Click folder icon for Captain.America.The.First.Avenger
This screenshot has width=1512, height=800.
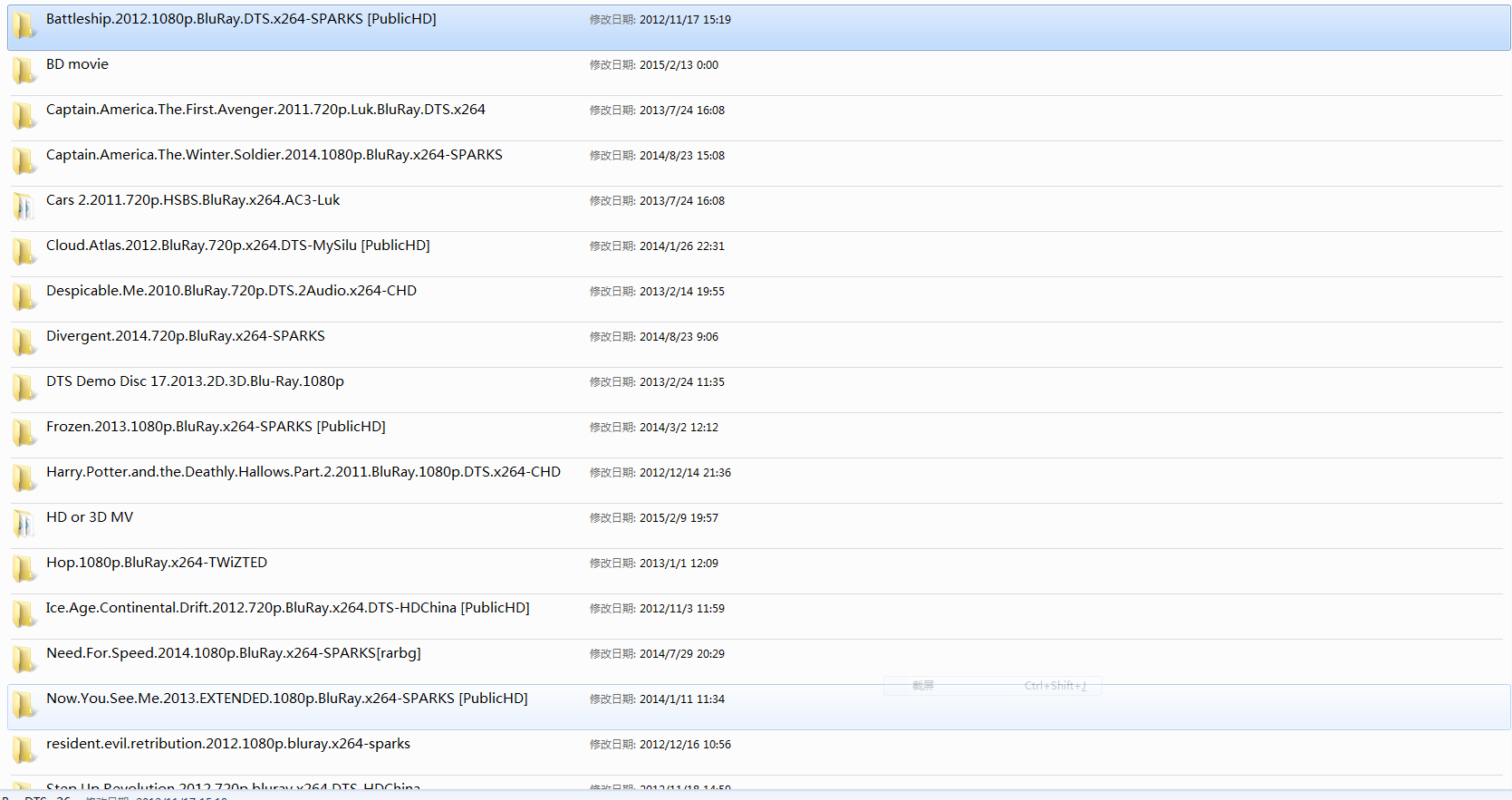[x=24, y=117]
